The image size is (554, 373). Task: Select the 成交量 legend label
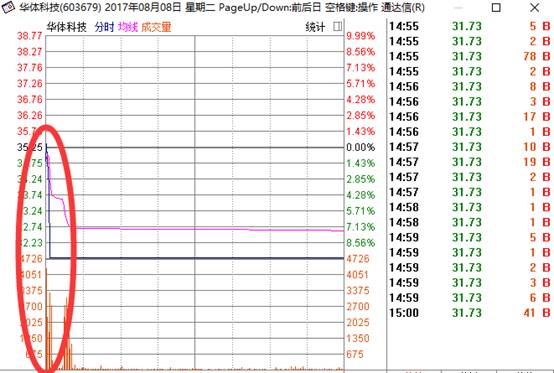click(x=156, y=27)
